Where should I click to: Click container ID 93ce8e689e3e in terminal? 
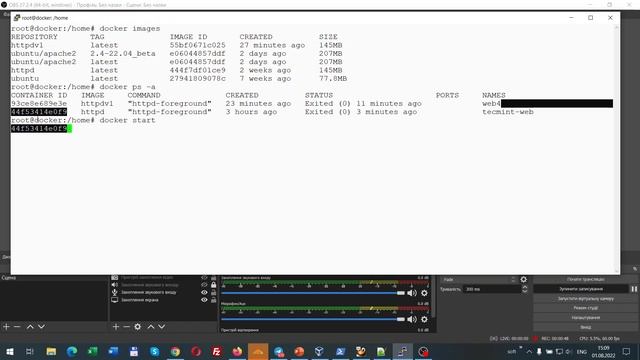click(x=39, y=103)
